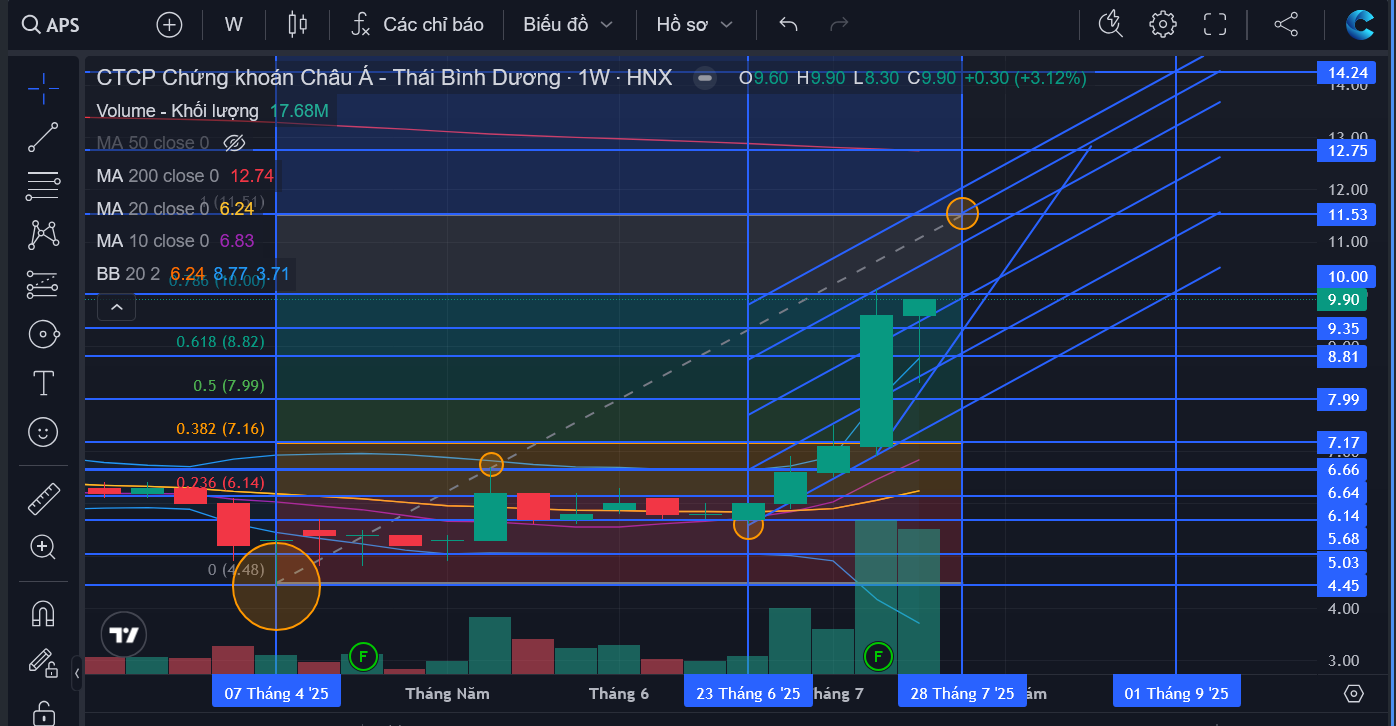This screenshot has height=726, width=1396.
Task: Select the geometric shapes brush tool
Action: [43, 334]
